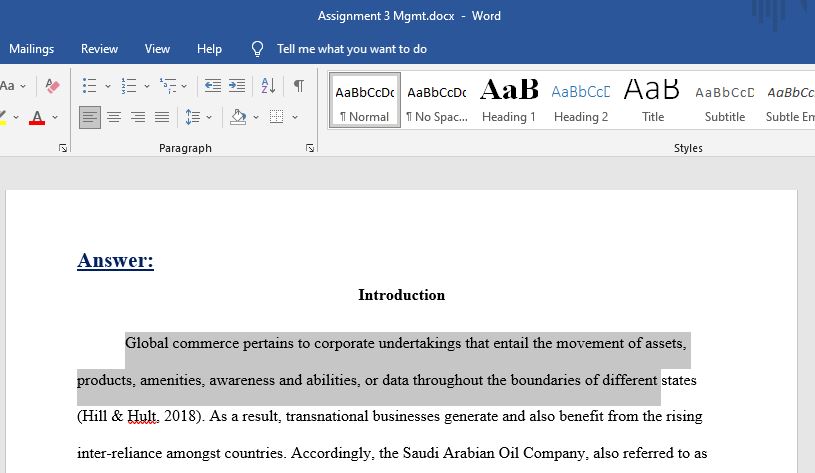Open the line spacing dropdown arrow

coord(209,117)
